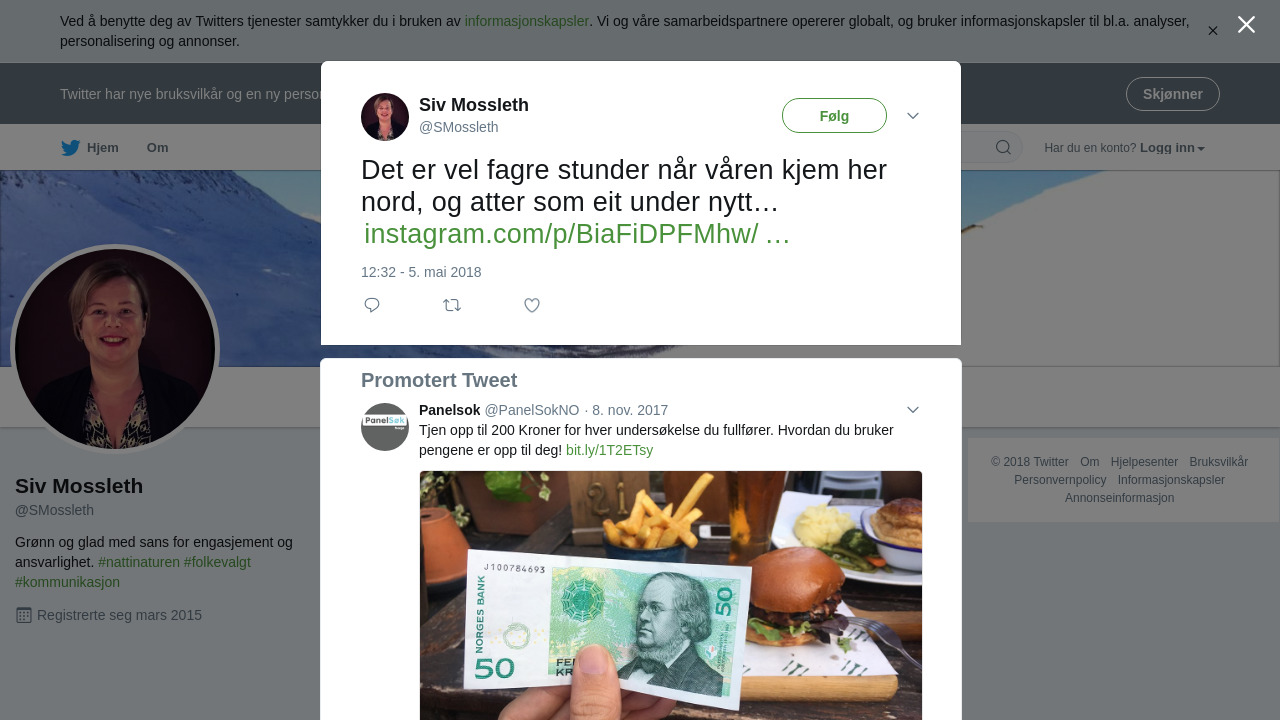Click the search magnifier icon
The image size is (1280, 720).
[x=1003, y=148]
